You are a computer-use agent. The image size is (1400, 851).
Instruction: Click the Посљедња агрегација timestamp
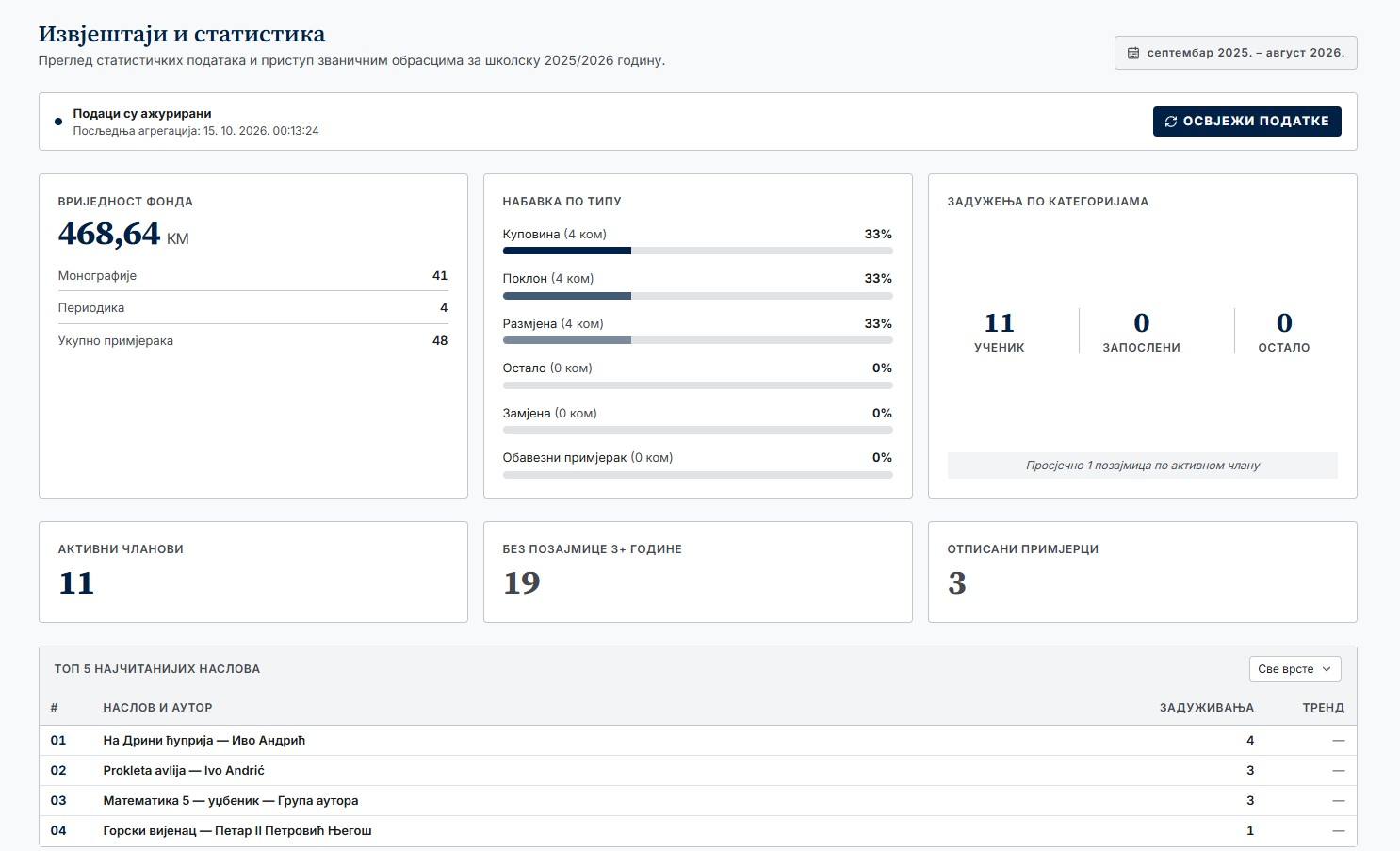(196, 131)
